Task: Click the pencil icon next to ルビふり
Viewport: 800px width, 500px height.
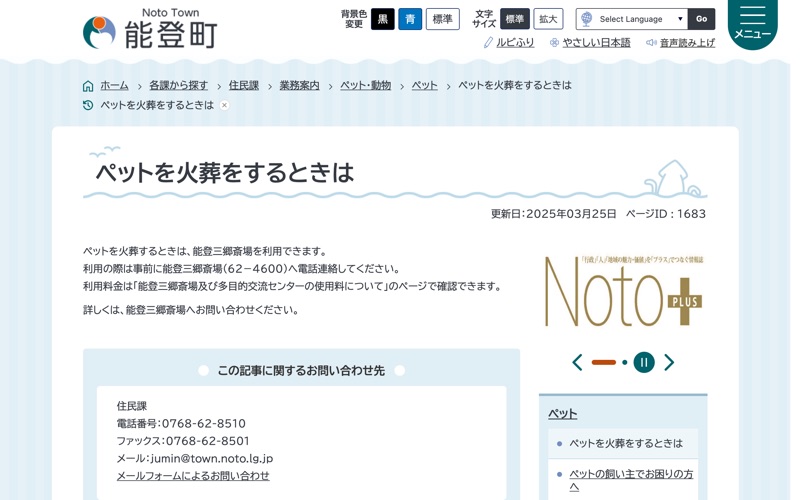Action: coord(488,43)
